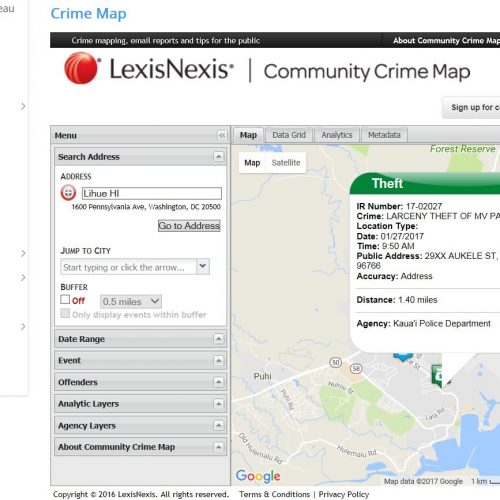Click the blue incident marker on map
The height and width of the screenshot is (500, 500).
(403, 357)
